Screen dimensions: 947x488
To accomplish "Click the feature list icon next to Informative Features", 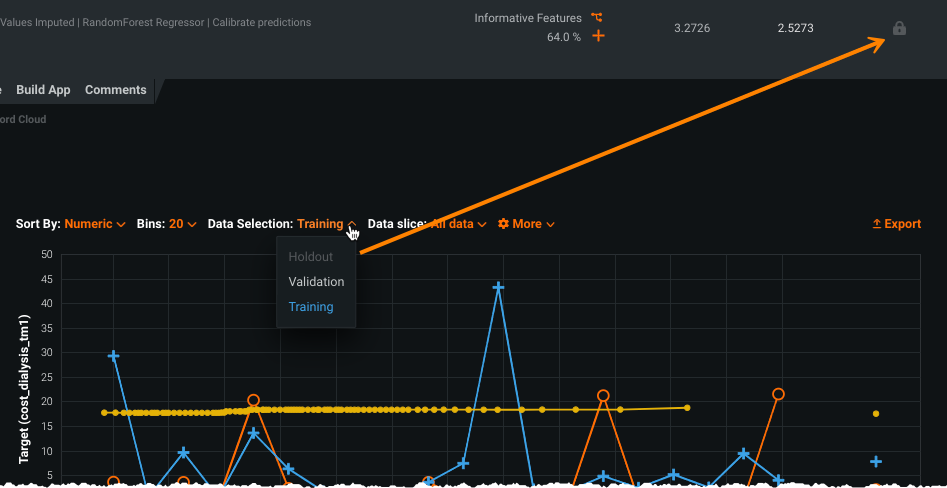I will click(597, 17).
